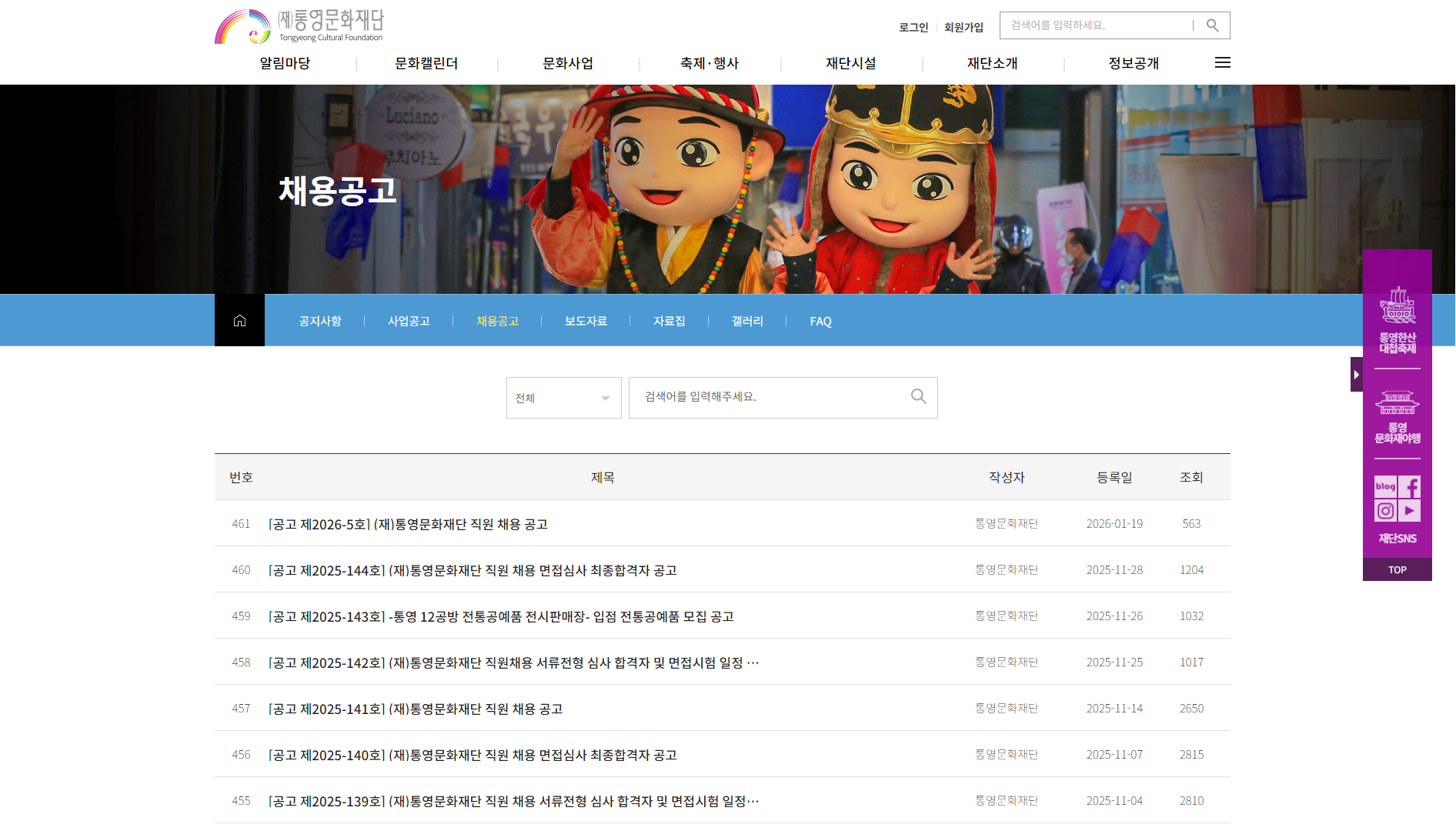Open the foundation Instagram icon
Screen dimensions: 1456x831
(x=1385, y=511)
